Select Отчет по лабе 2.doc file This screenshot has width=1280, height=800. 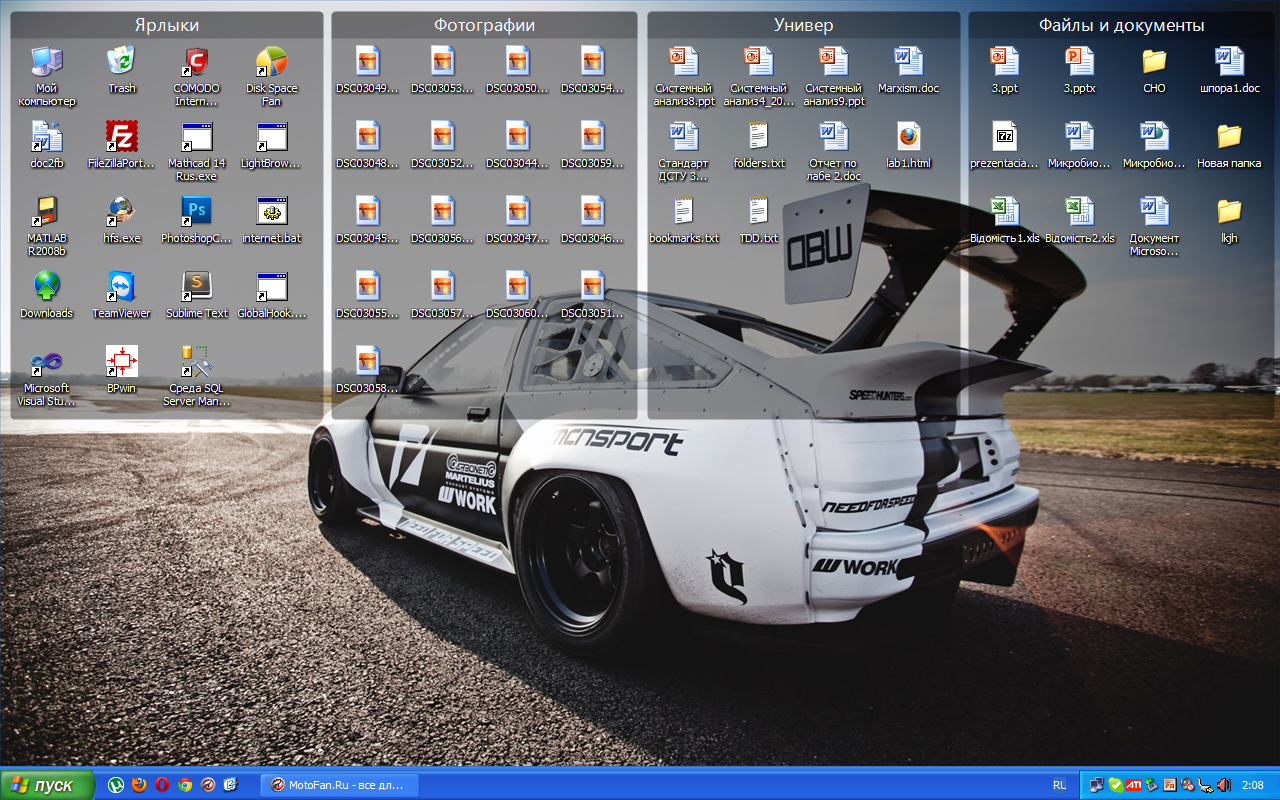834,137
